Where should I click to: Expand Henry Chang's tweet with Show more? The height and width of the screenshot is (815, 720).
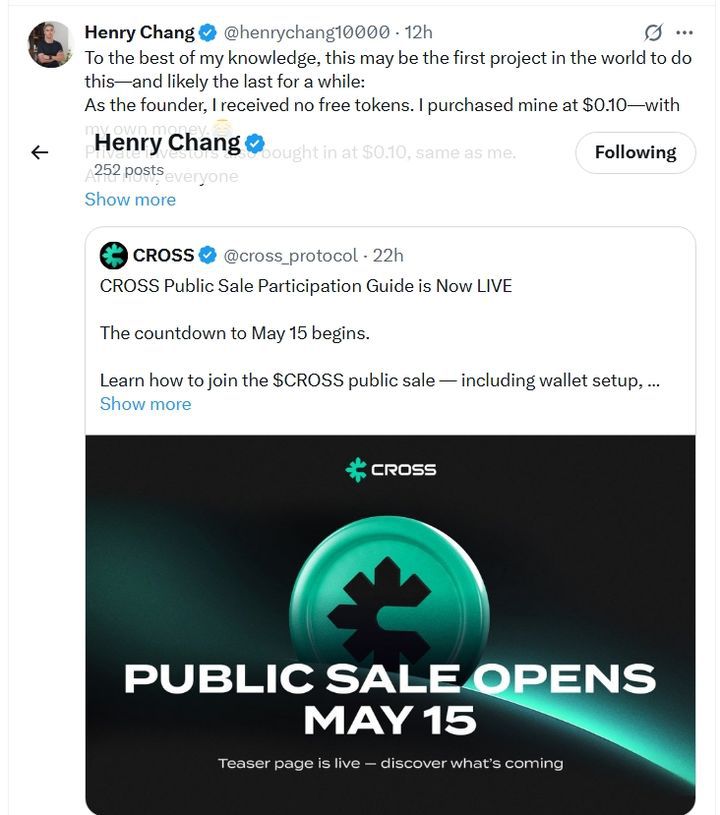pos(130,199)
